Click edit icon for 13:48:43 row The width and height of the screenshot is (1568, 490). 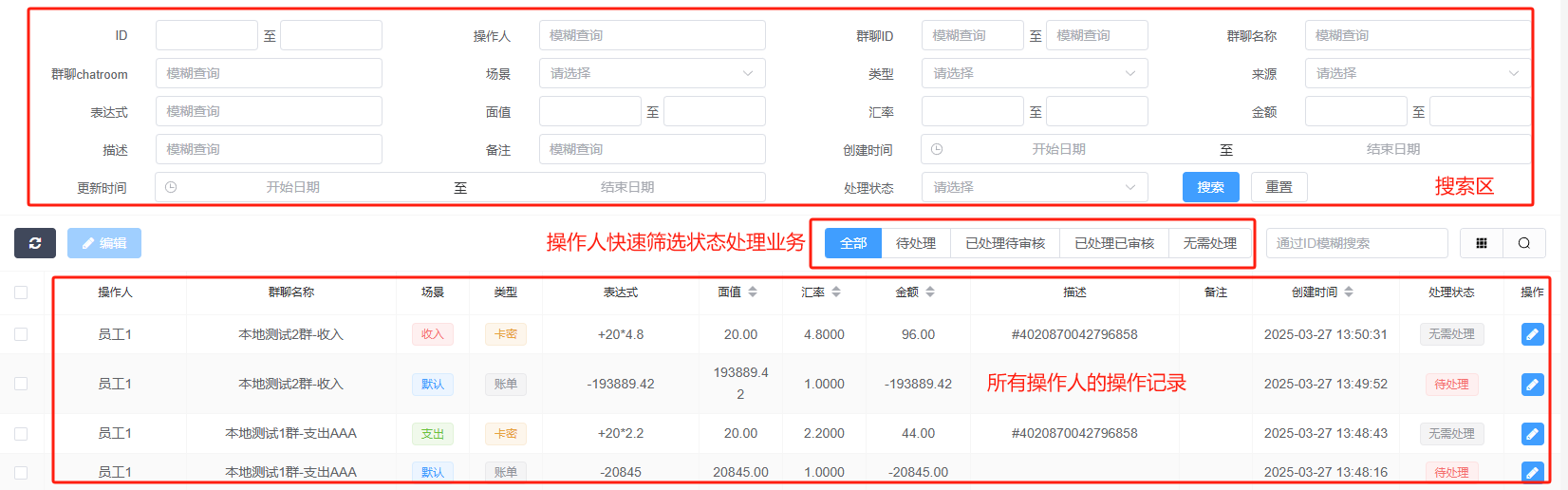(x=1532, y=434)
